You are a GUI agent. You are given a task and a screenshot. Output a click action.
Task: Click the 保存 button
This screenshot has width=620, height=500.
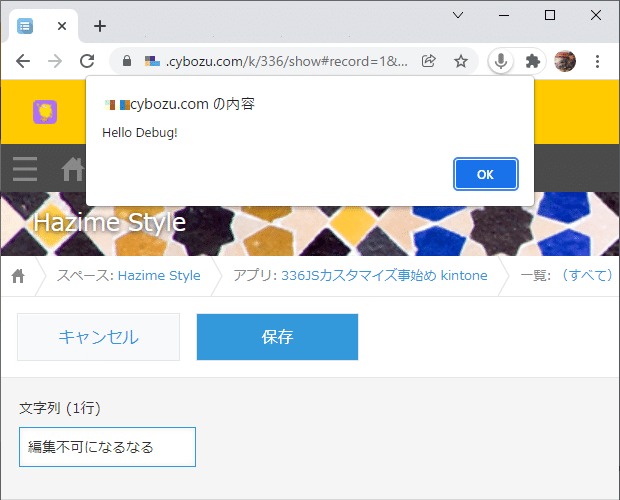[x=277, y=337]
